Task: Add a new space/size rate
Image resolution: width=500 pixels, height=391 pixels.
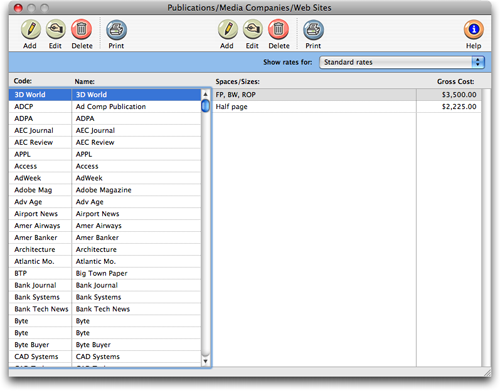Action: click(x=228, y=29)
